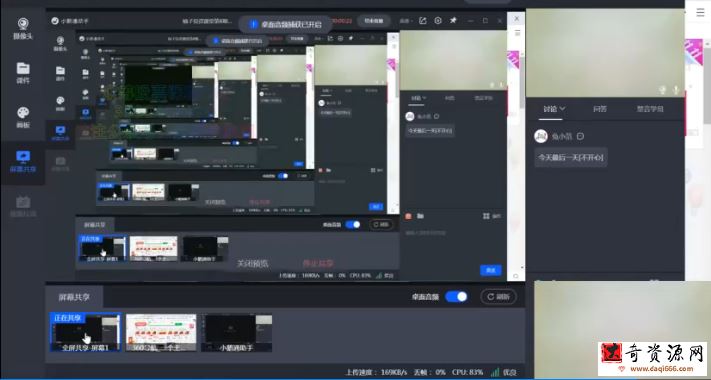Click the green signal strength icon near 优良
This screenshot has height=380, width=711.
pyautogui.click(x=495, y=372)
